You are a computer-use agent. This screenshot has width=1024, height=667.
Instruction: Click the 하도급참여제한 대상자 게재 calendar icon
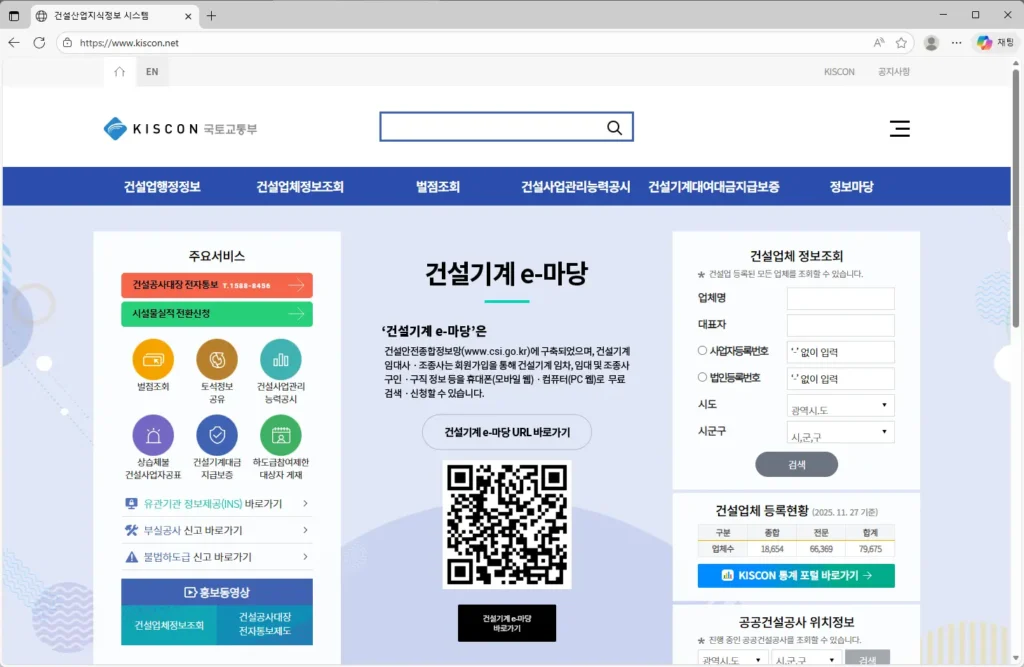point(281,436)
